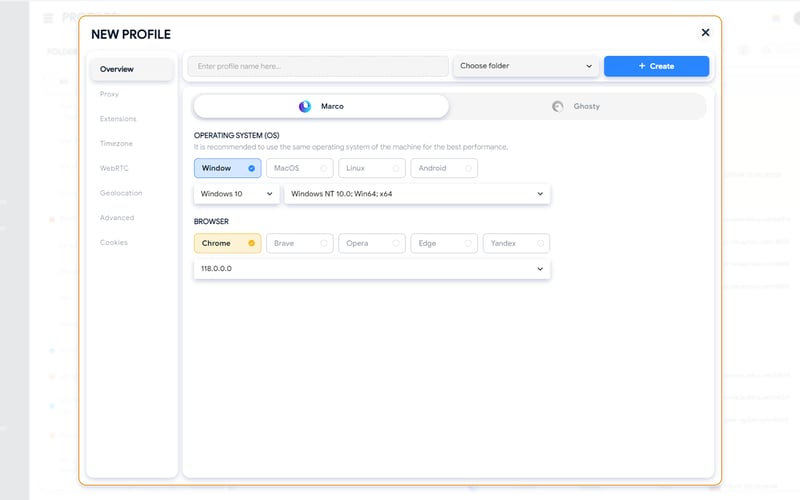Select Yandex as the browser

516,243
